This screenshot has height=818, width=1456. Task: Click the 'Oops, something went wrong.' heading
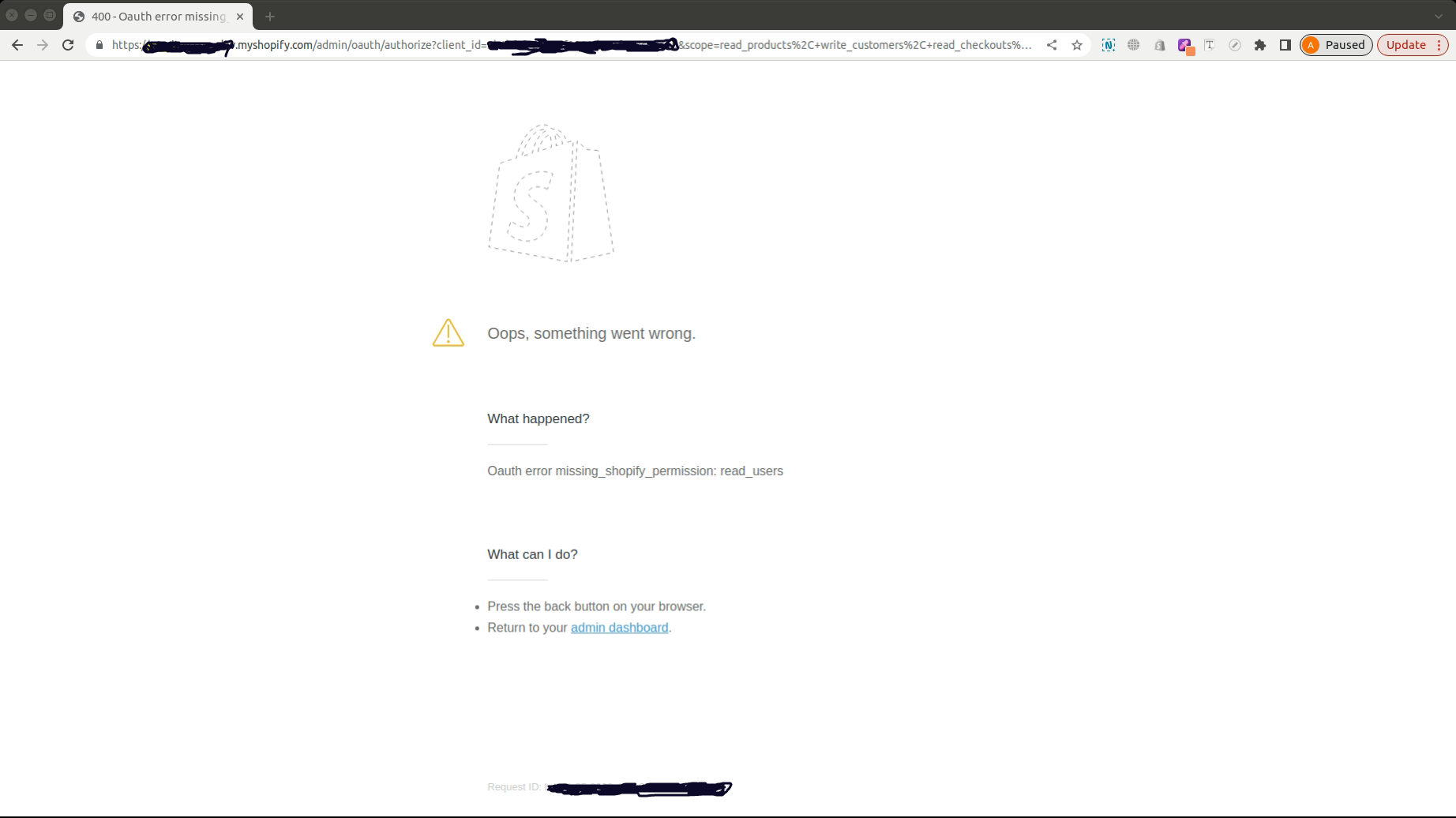pos(591,333)
